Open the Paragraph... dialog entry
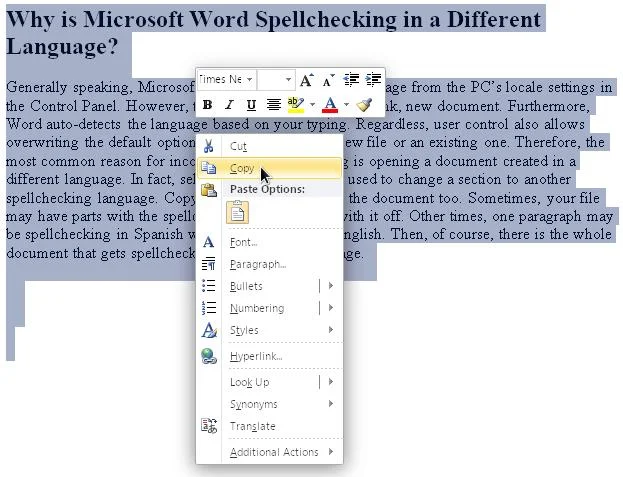 pyautogui.click(x=269, y=264)
